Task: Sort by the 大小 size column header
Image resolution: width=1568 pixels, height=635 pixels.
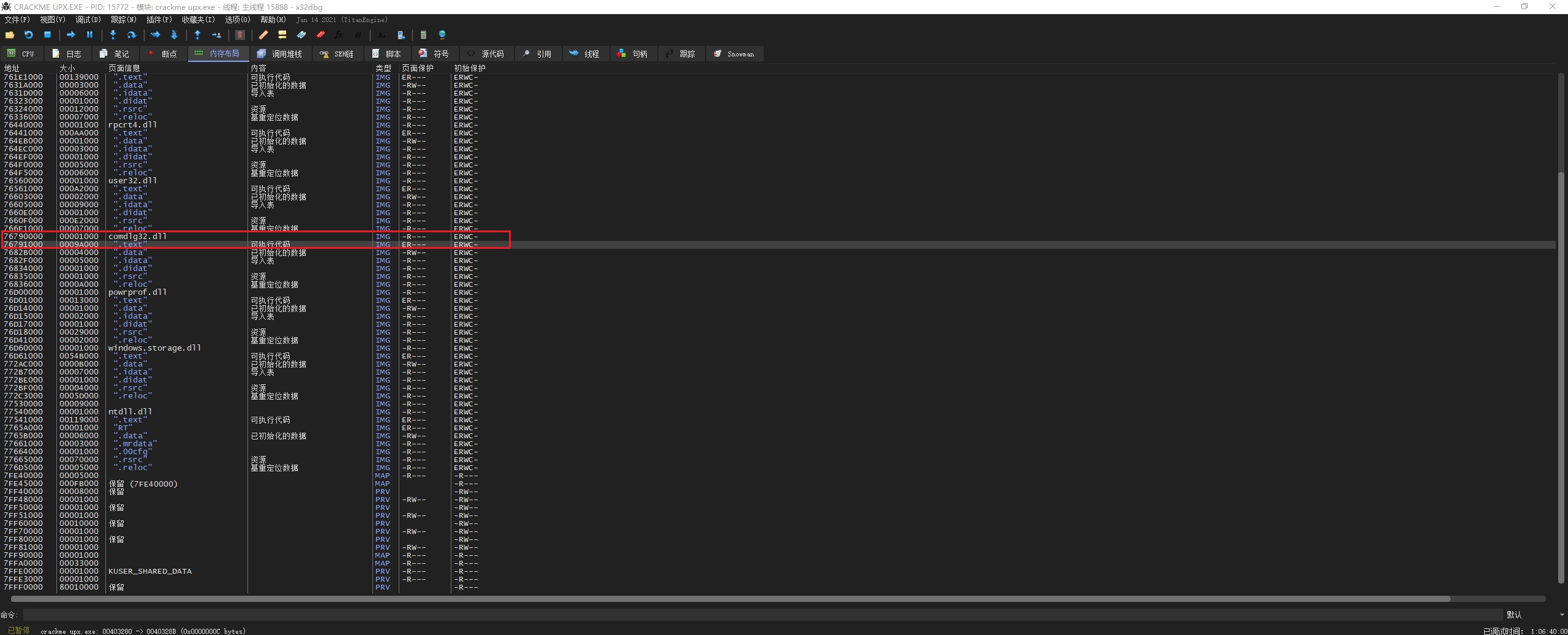Action: point(81,68)
